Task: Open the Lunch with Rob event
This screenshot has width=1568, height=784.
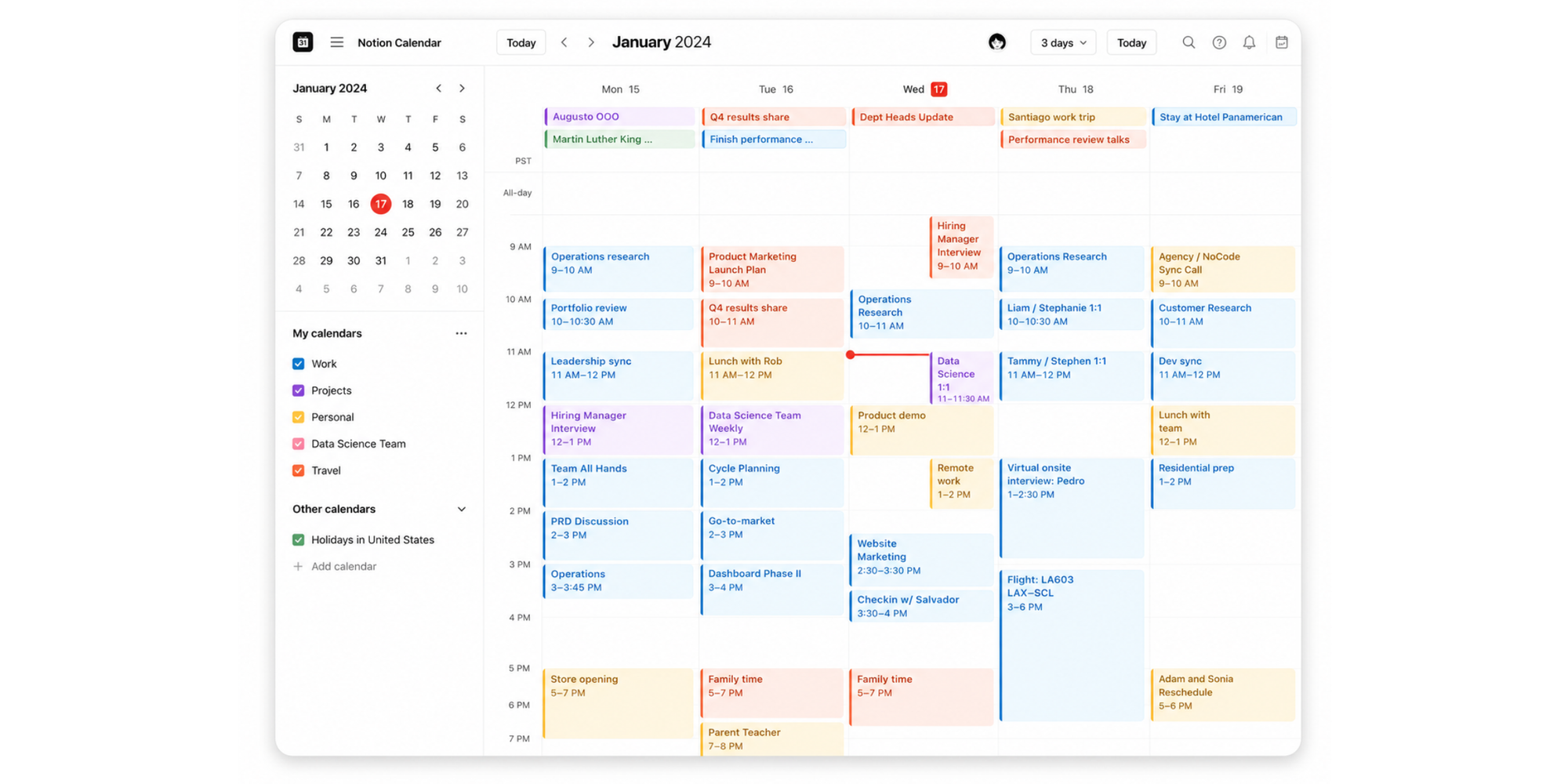Action: click(x=772, y=376)
